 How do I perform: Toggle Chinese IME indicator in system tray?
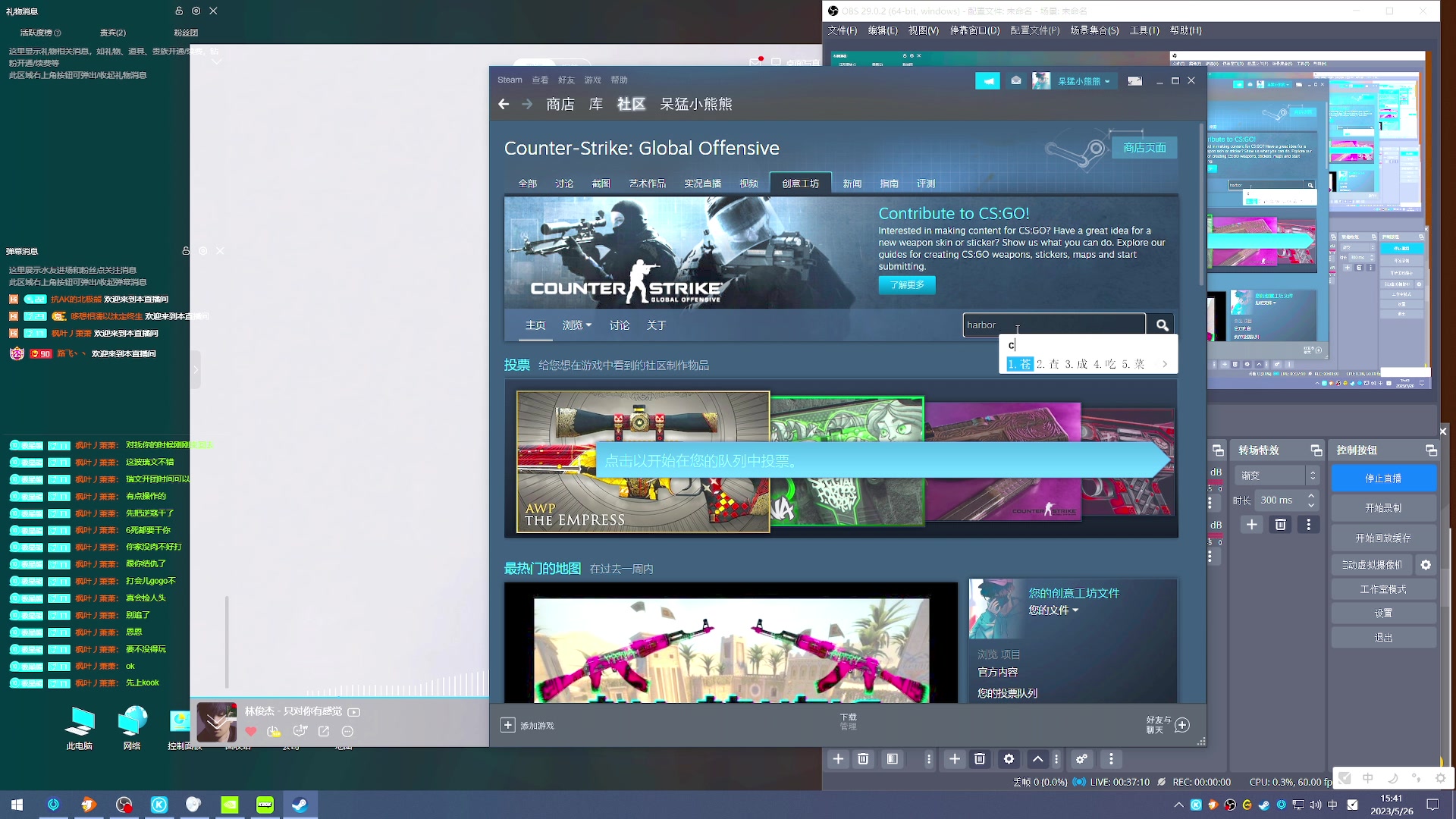[1332, 805]
